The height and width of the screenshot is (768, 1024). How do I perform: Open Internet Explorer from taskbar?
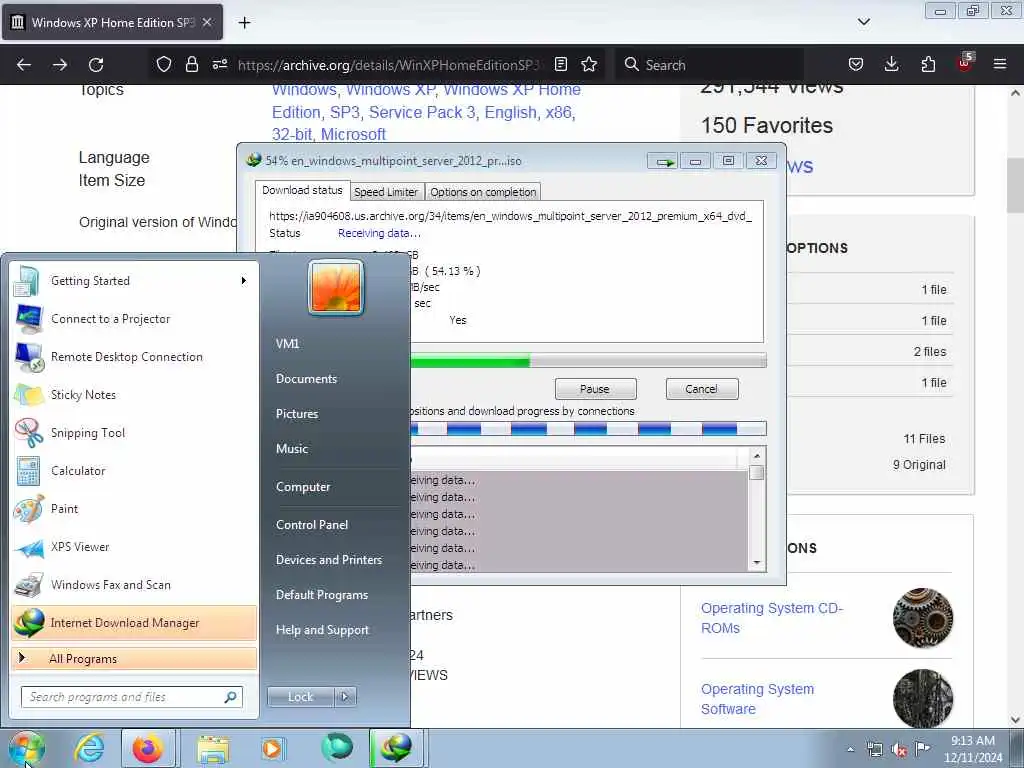89,748
